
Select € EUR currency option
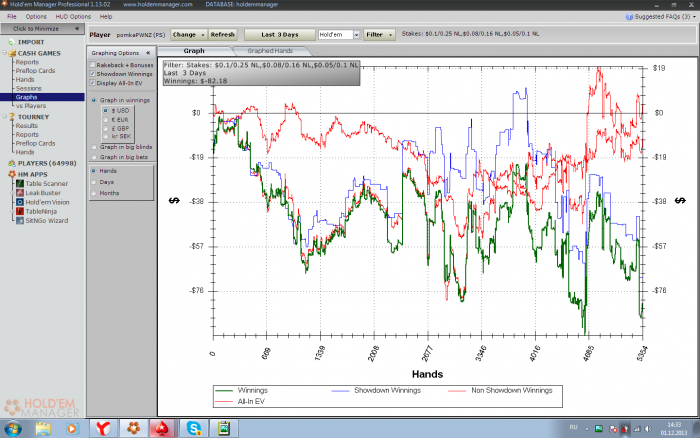[105, 120]
